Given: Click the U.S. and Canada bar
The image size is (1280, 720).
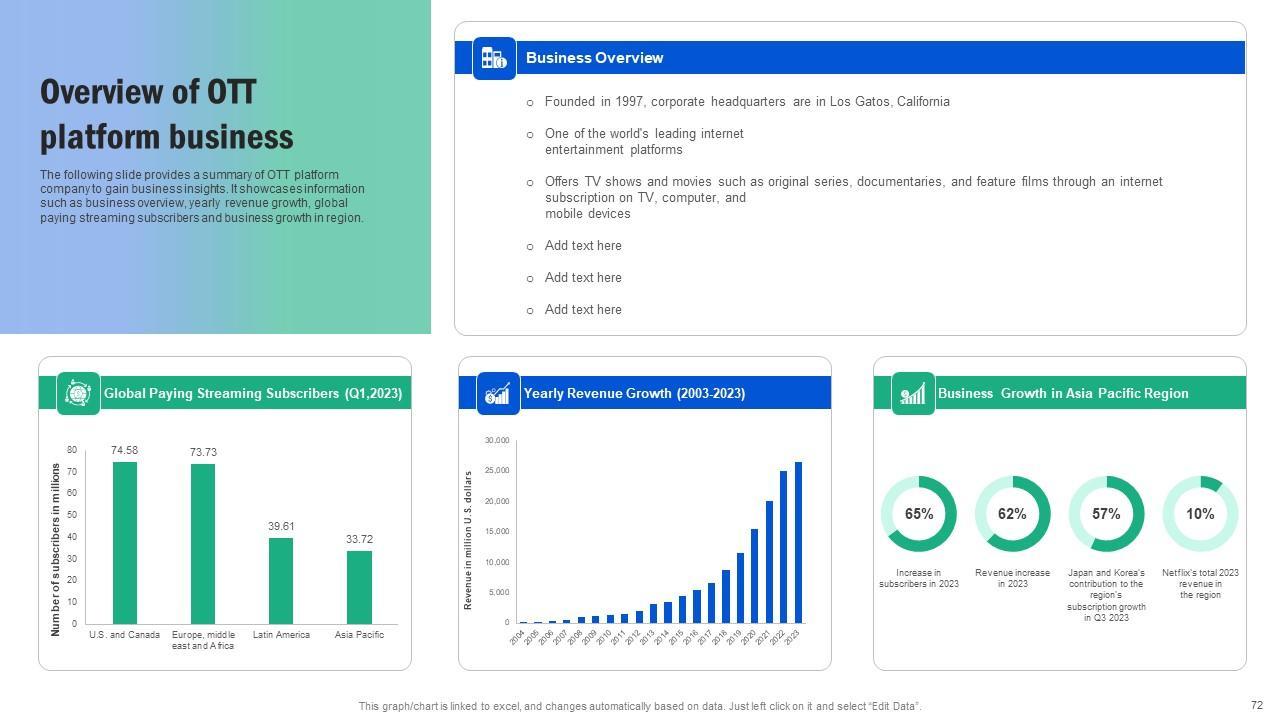Looking at the screenshot, I should click(x=125, y=543).
